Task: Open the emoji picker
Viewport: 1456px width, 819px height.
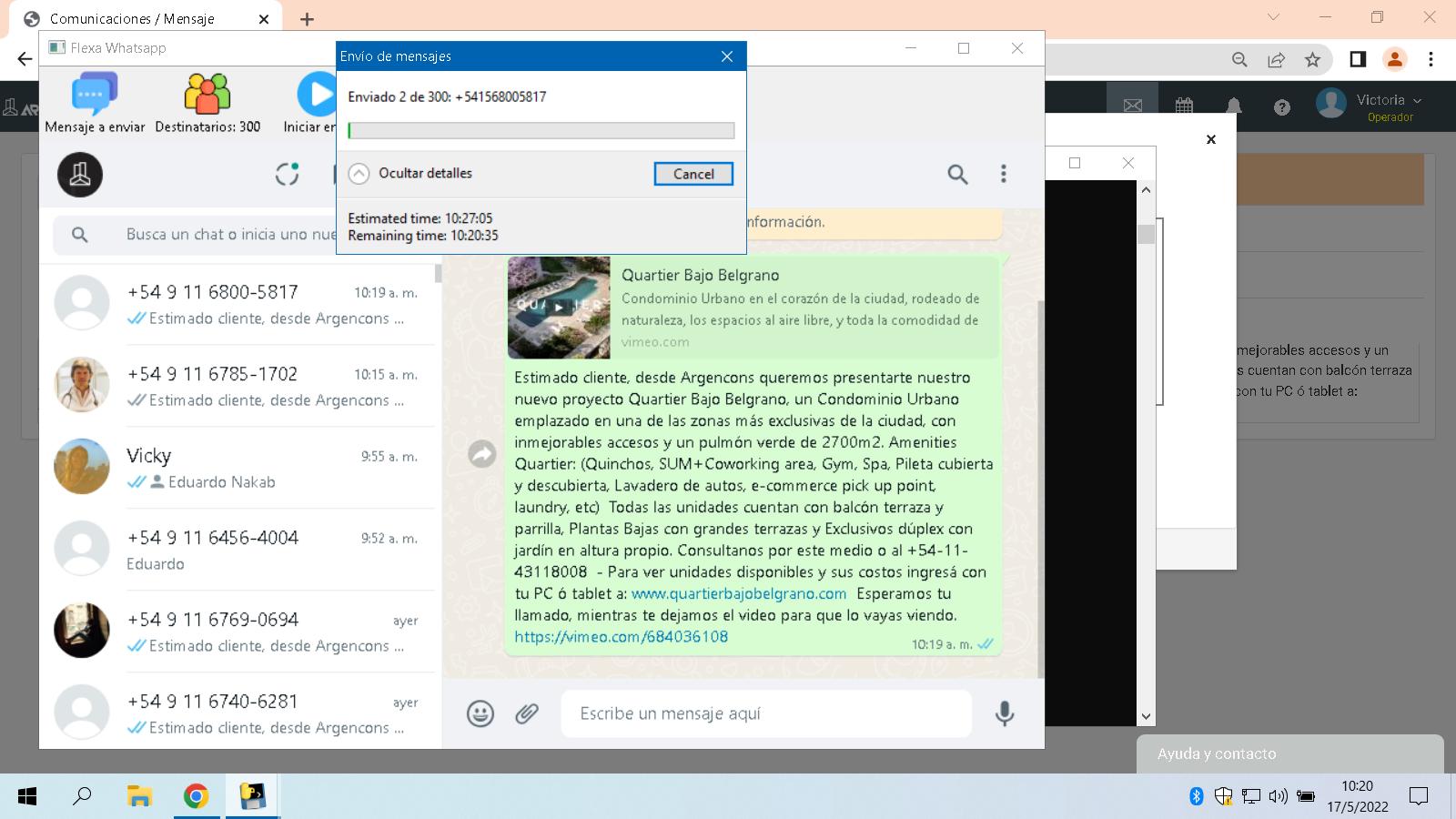Action: tap(480, 713)
